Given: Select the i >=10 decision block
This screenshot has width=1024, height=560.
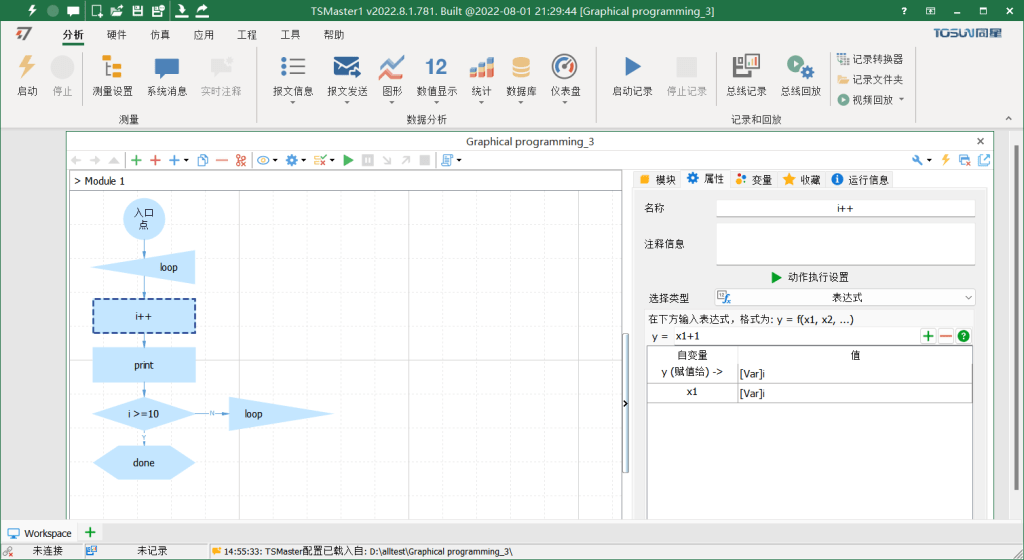Looking at the screenshot, I should click(x=143, y=413).
